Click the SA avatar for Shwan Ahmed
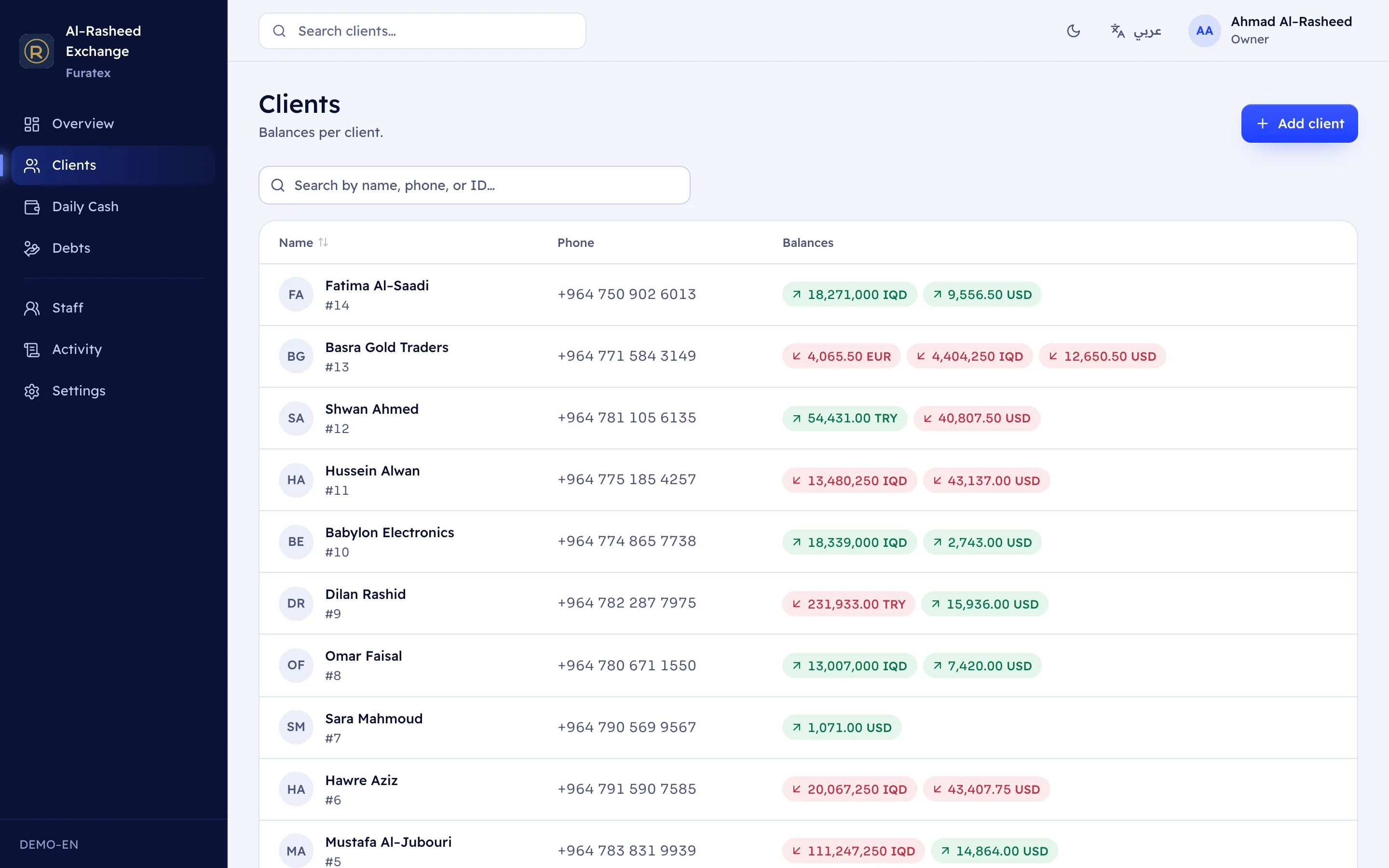This screenshot has width=1389, height=868. click(x=296, y=418)
